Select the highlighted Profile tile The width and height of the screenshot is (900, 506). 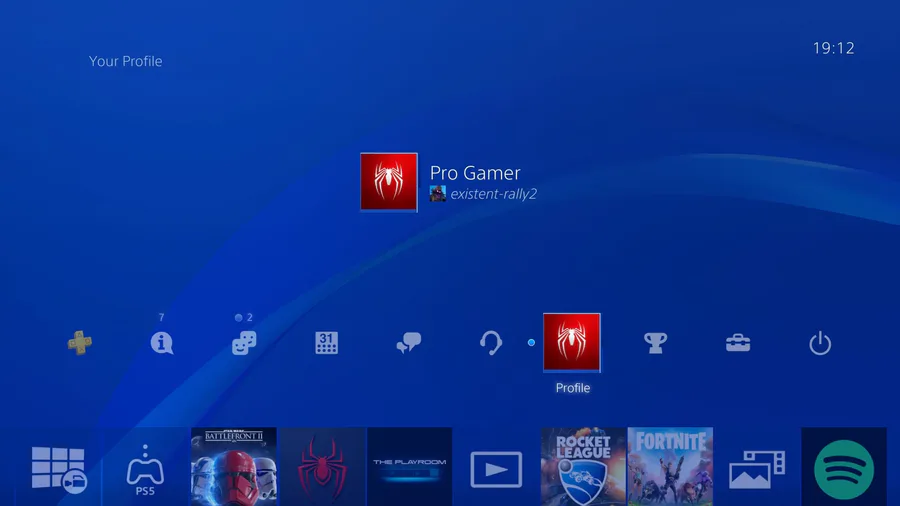pos(572,342)
